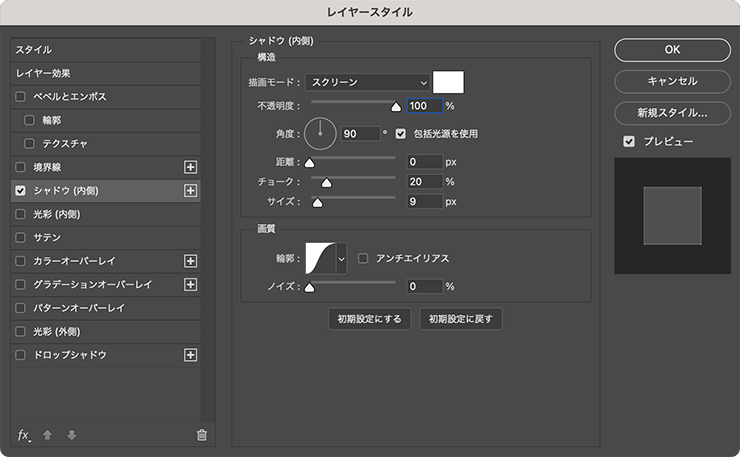Enable the ベベルとエンボス checkbox
The height and width of the screenshot is (457, 740).
point(21,97)
